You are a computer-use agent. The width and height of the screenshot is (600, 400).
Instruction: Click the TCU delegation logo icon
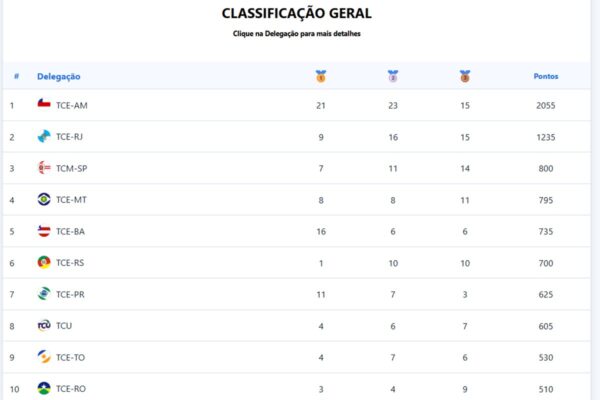pyautogui.click(x=44, y=325)
